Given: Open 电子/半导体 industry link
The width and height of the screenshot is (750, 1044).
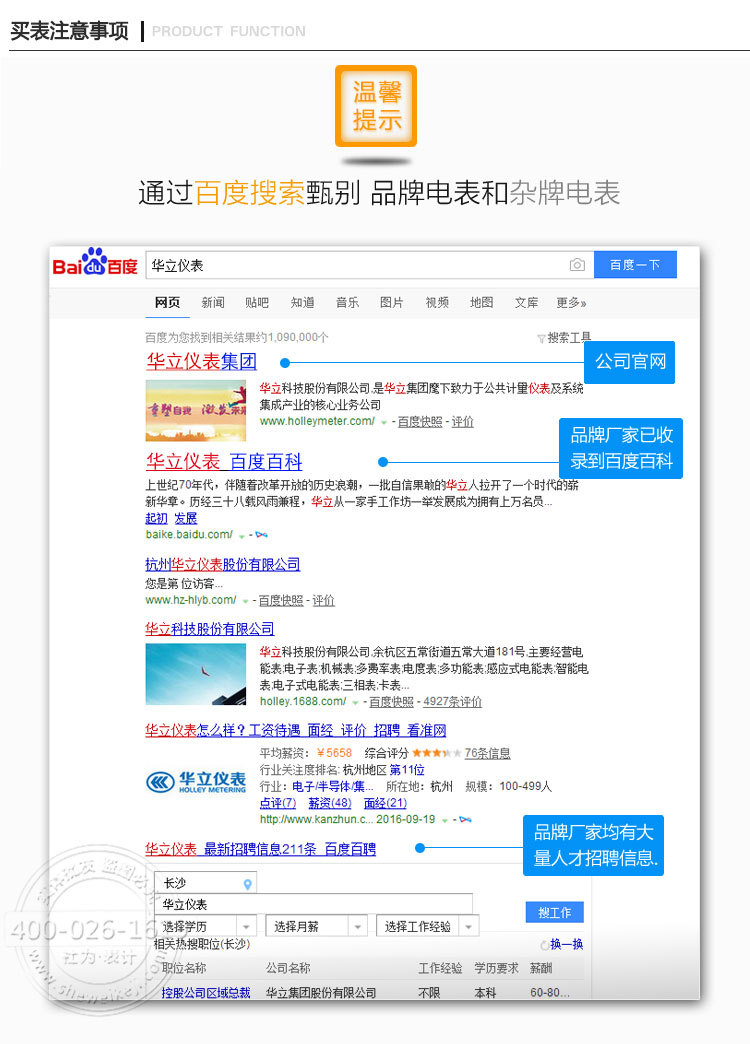Looking at the screenshot, I should (332, 786).
